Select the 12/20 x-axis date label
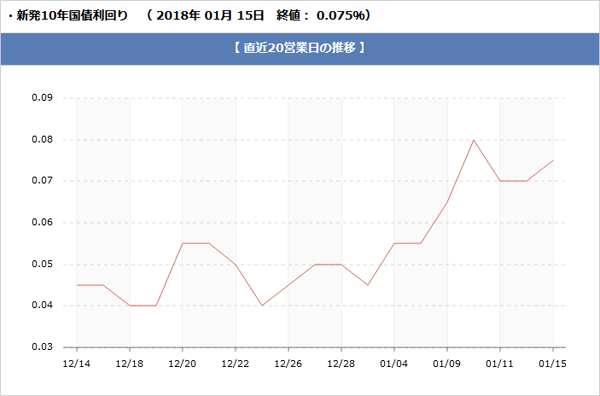The height and width of the screenshot is (396, 600). tap(182, 363)
